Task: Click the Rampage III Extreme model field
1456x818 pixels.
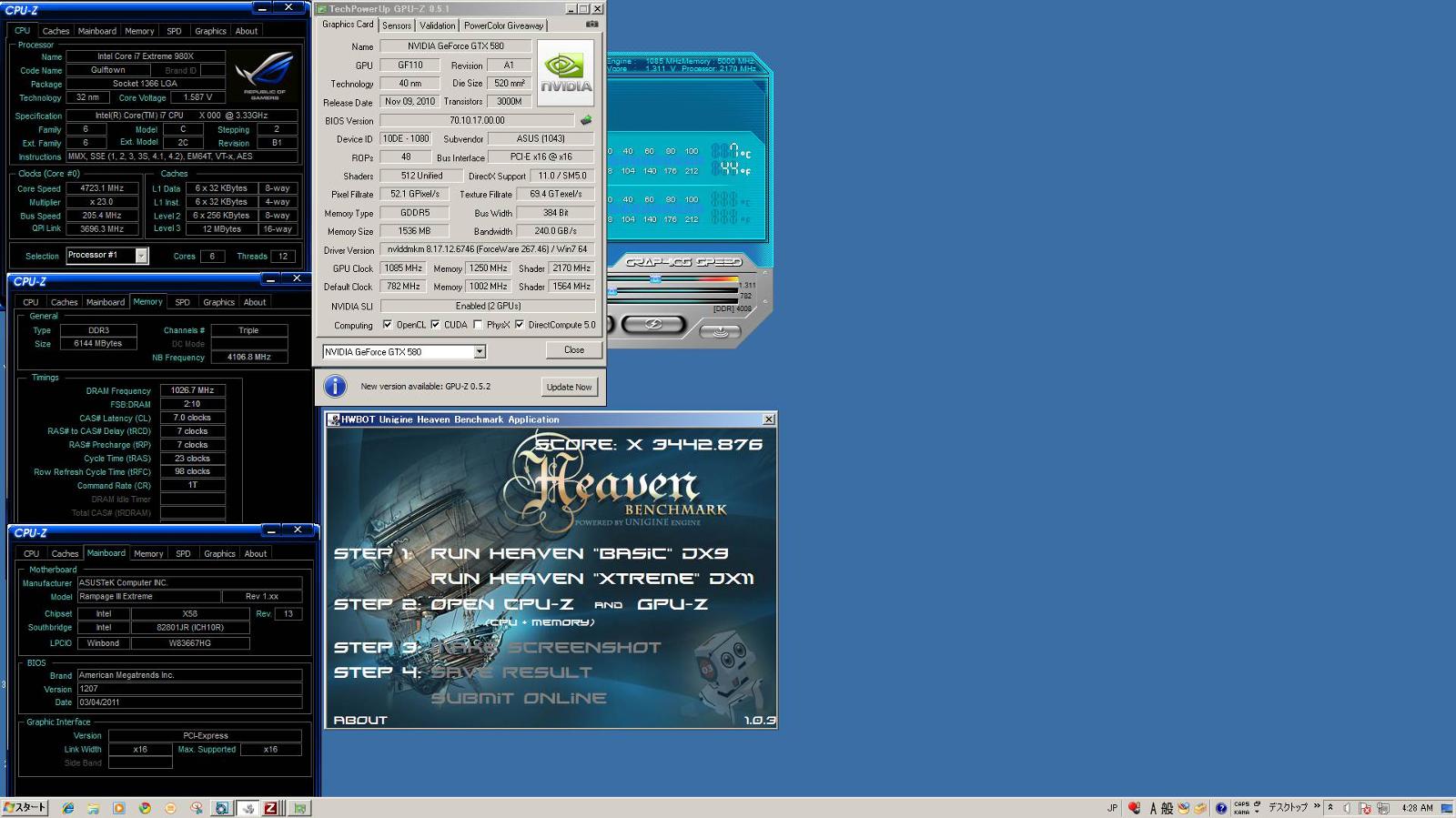Action: (x=148, y=597)
